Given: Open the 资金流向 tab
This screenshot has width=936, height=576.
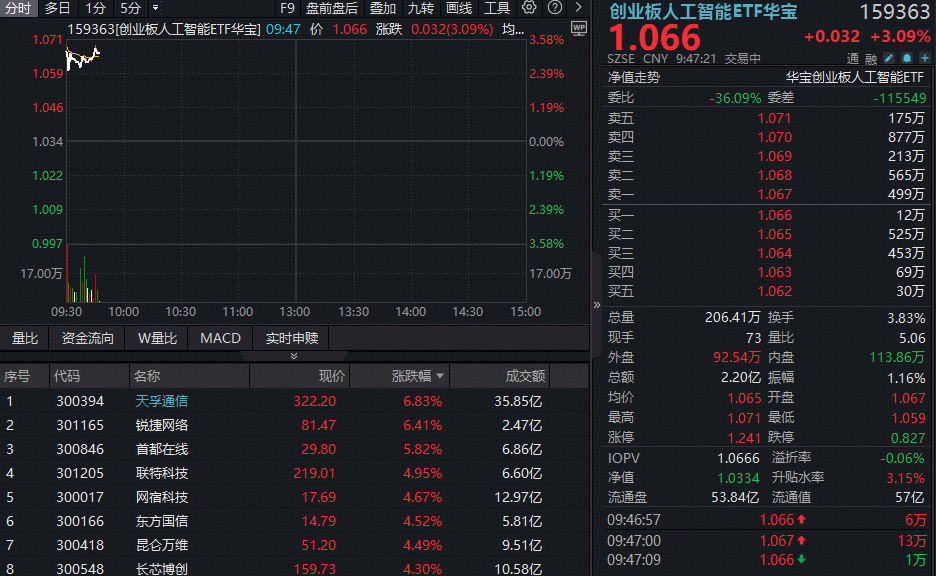Looking at the screenshot, I should tap(85, 338).
